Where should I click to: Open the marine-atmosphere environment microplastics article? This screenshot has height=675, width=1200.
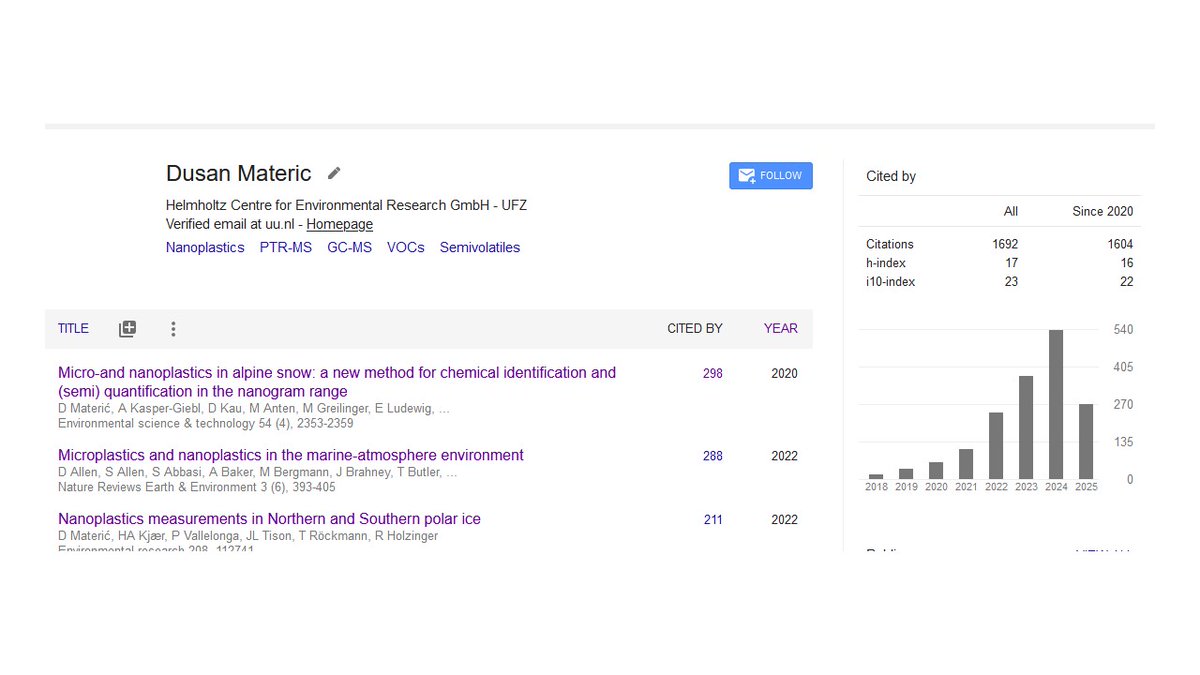coord(291,455)
